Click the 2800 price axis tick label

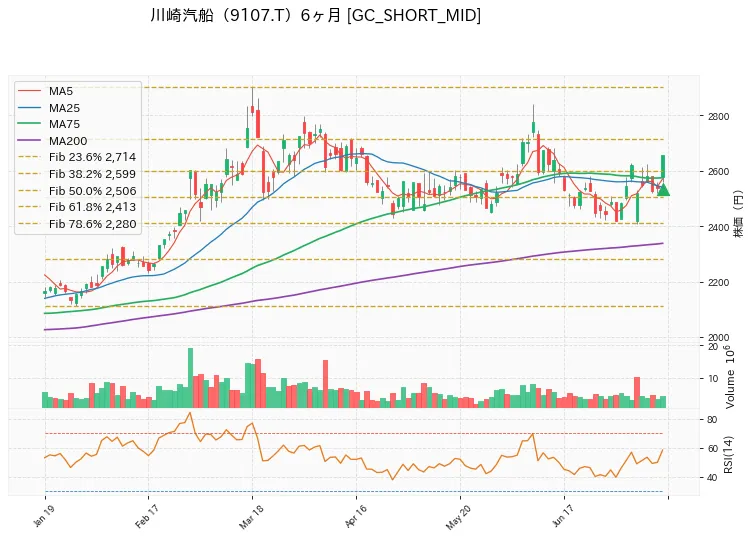(x=718, y=117)
